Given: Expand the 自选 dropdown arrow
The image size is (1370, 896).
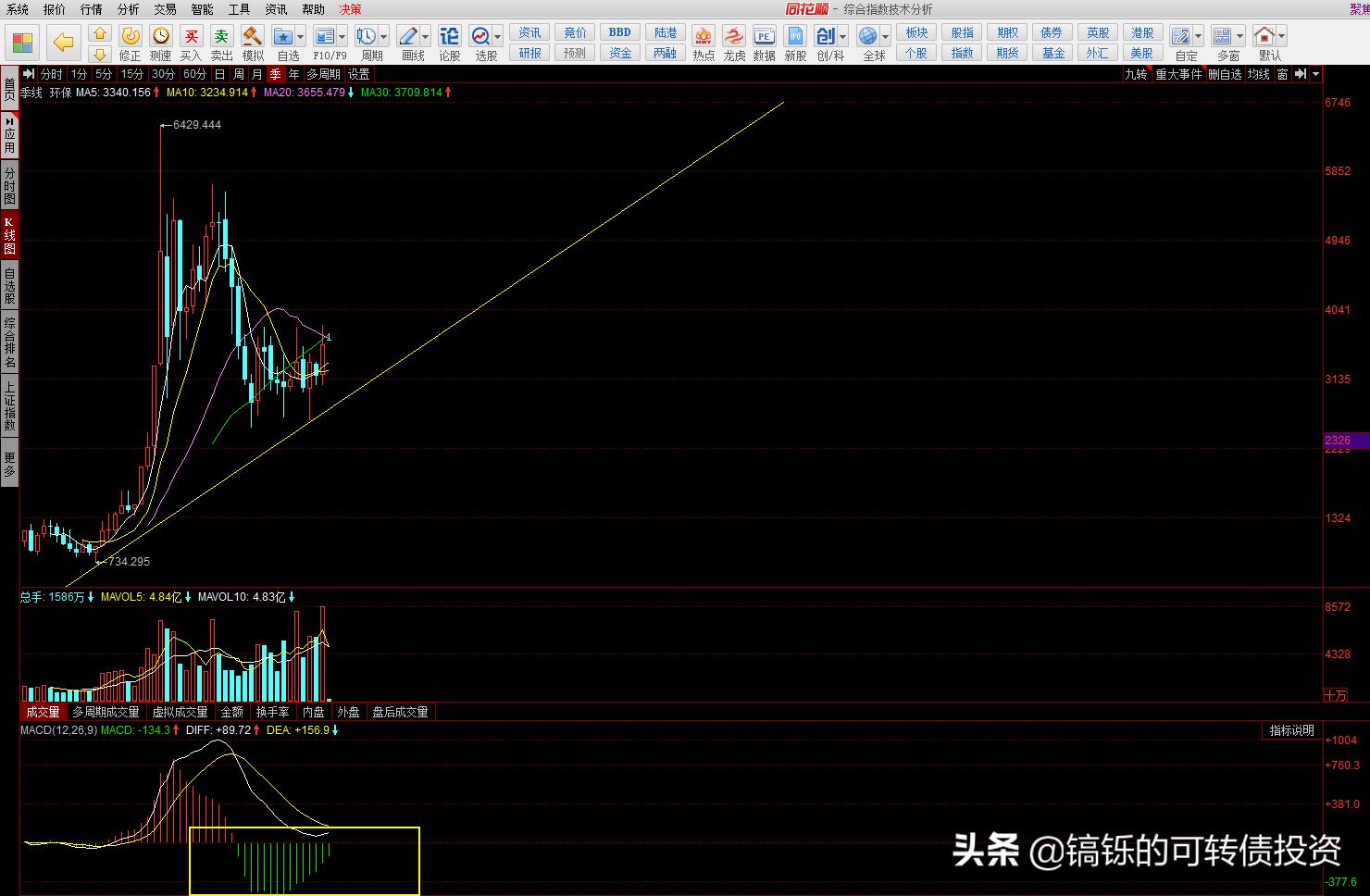Looking at the screenshot, I should (301, 37).
